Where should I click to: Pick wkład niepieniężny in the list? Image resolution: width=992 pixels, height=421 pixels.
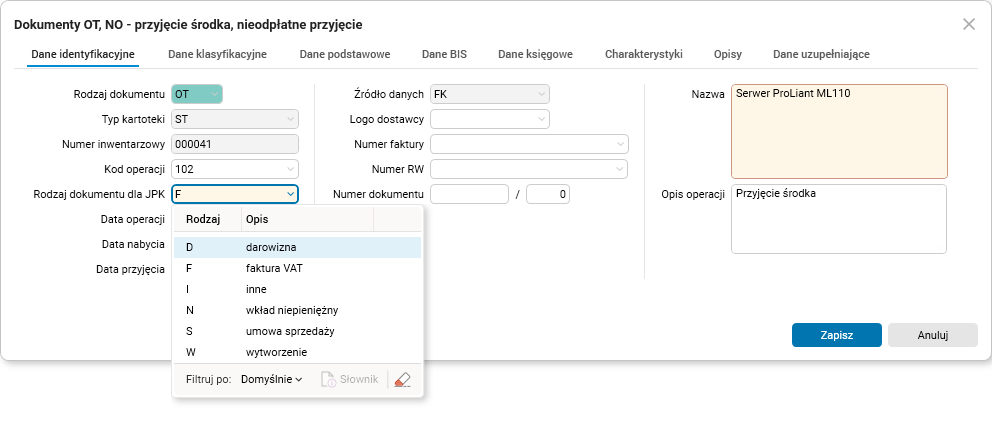[x=292, y=310]
